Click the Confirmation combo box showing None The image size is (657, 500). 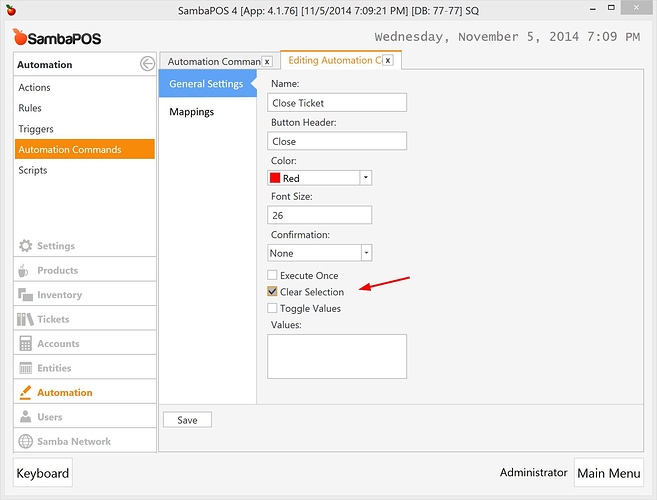[320, 253]
